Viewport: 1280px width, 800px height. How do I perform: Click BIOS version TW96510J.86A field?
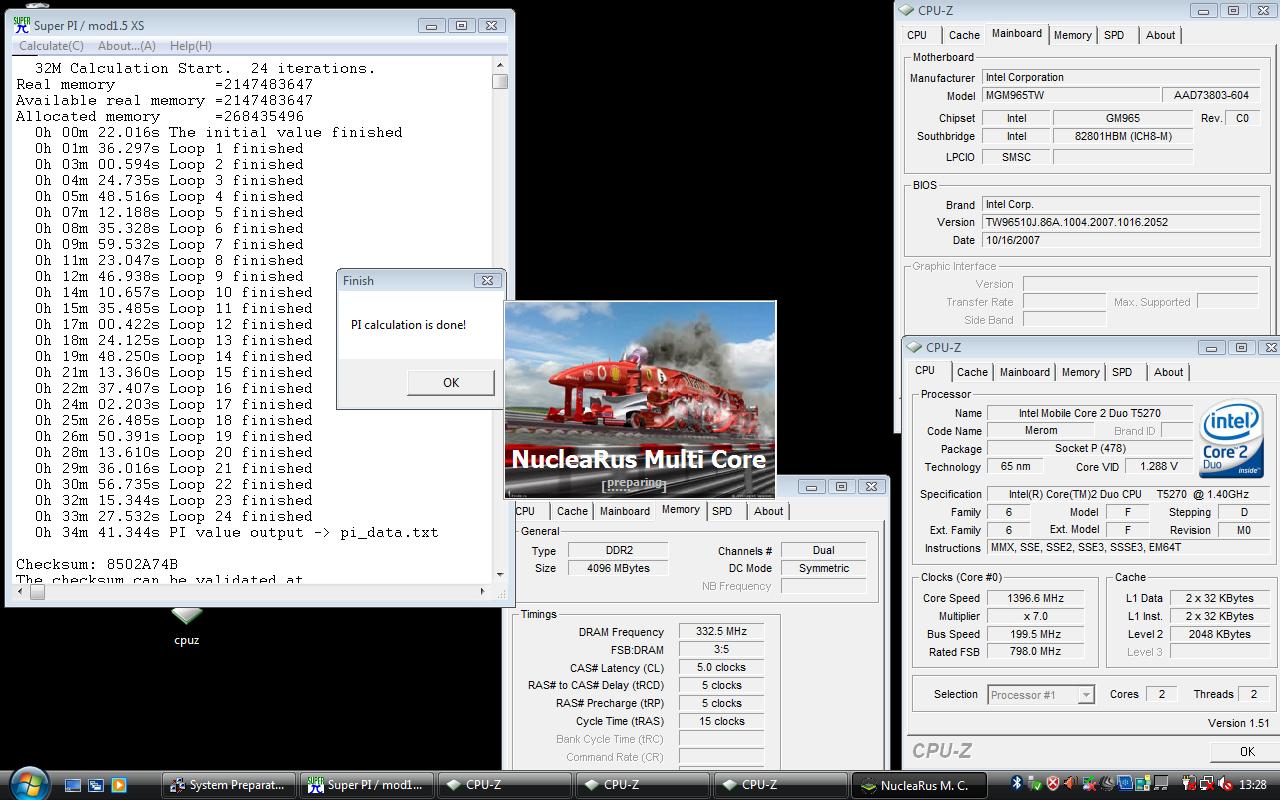1121,222
